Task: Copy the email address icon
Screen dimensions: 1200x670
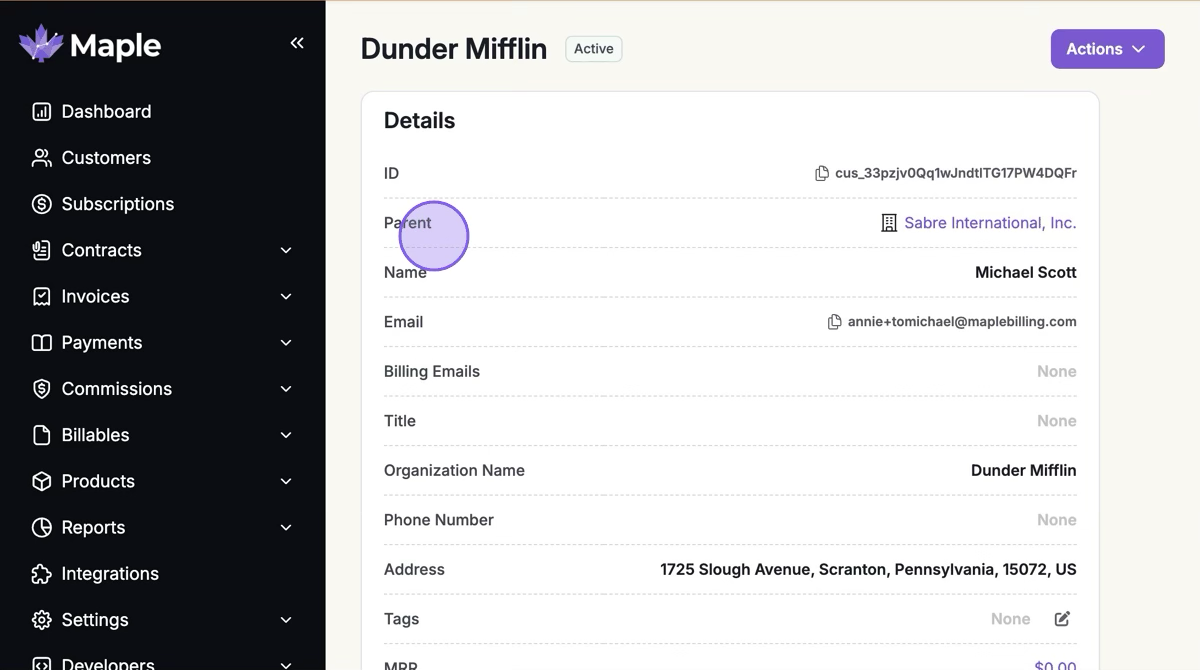Action: pos(834,322)
